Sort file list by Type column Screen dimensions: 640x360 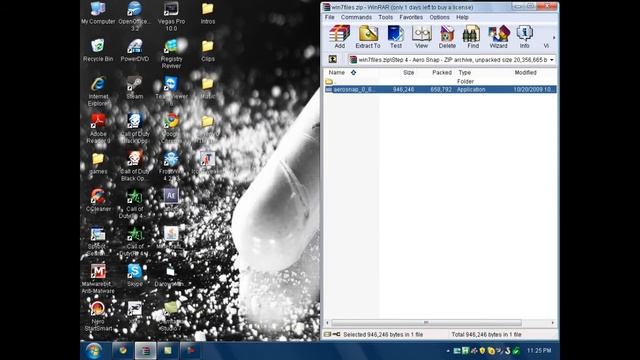coord(465,72)
